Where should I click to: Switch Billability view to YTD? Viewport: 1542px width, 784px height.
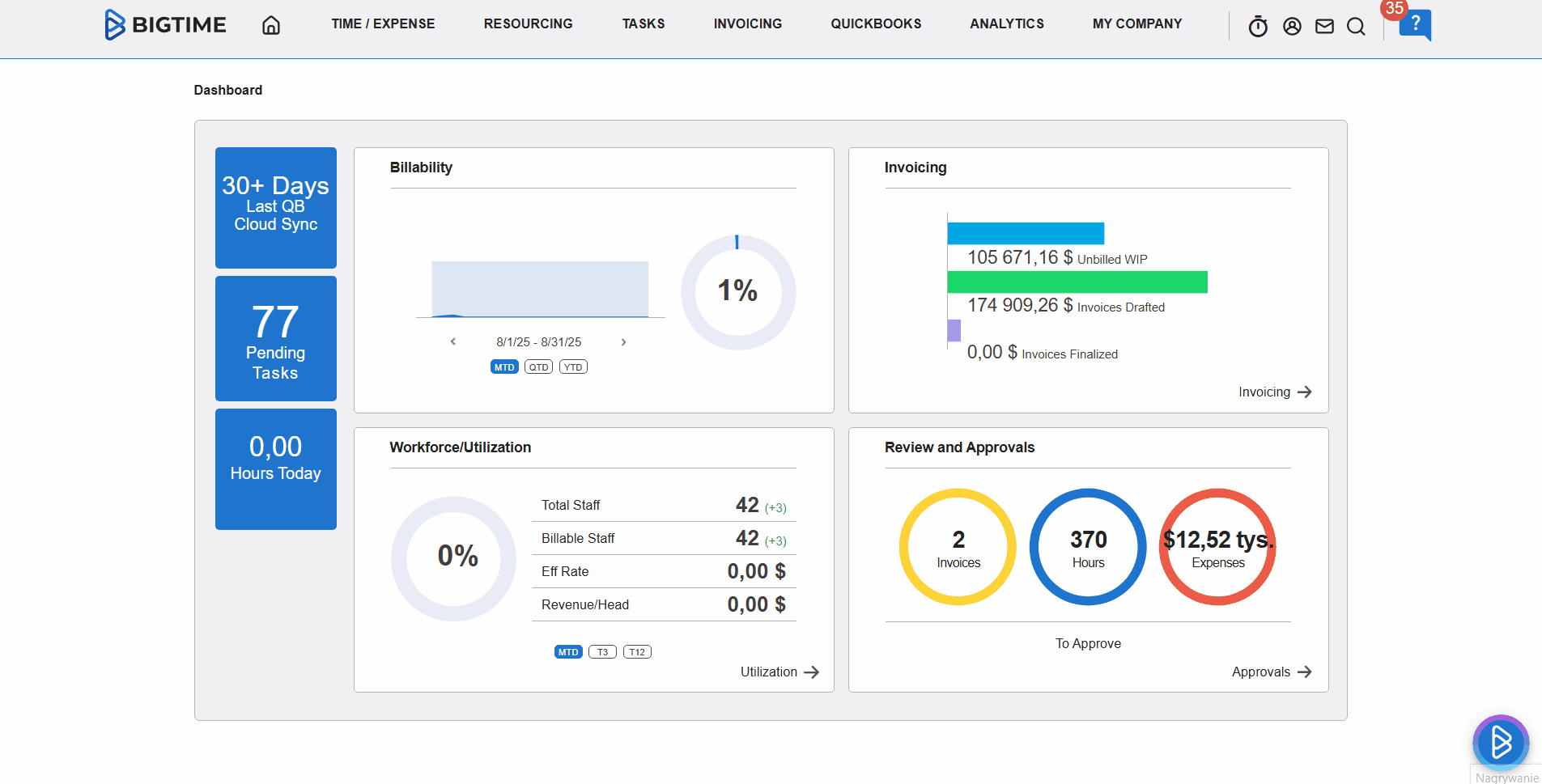(x=573, y=366)
